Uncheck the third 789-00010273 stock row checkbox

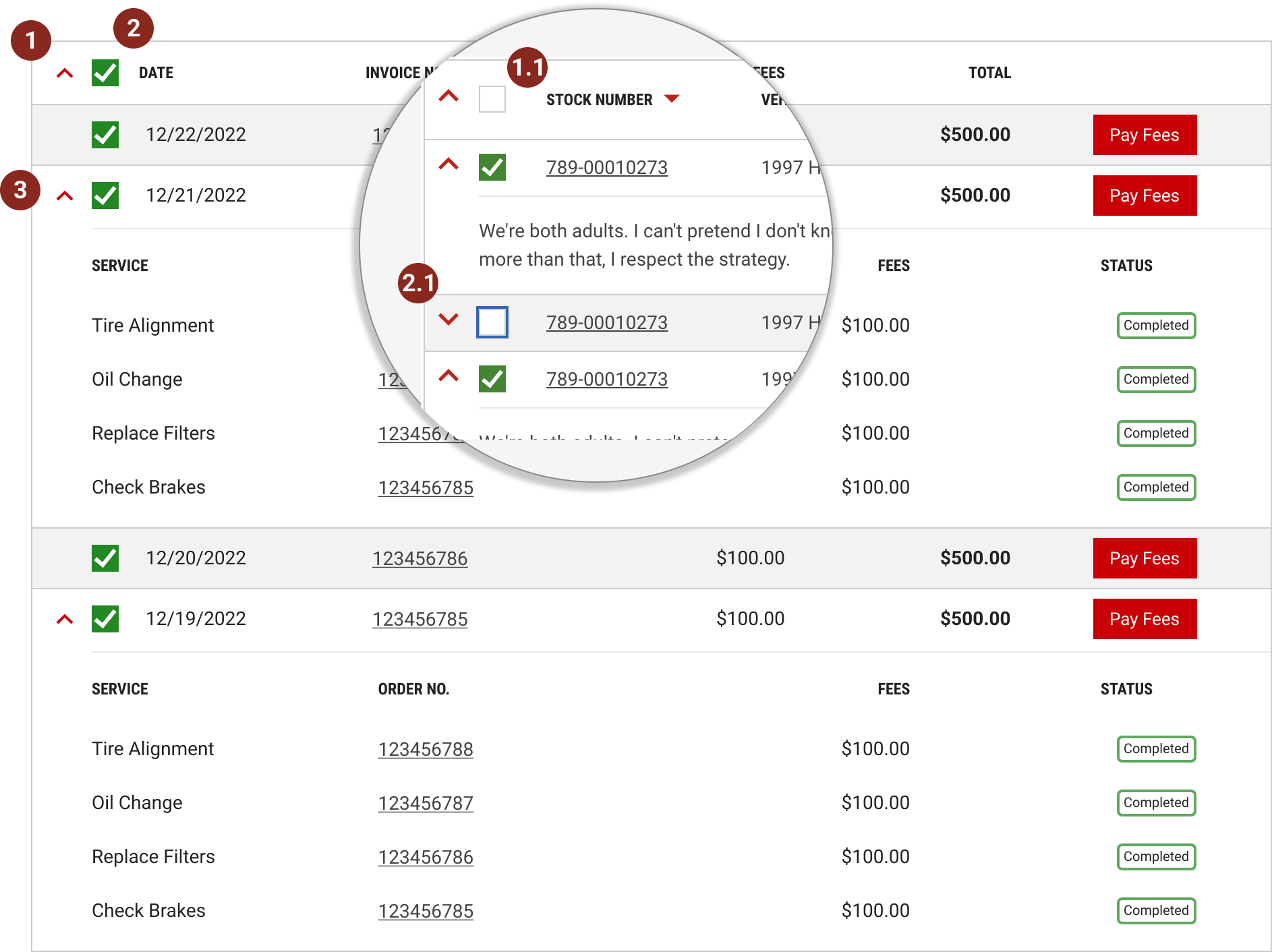(x=492, y=379)
